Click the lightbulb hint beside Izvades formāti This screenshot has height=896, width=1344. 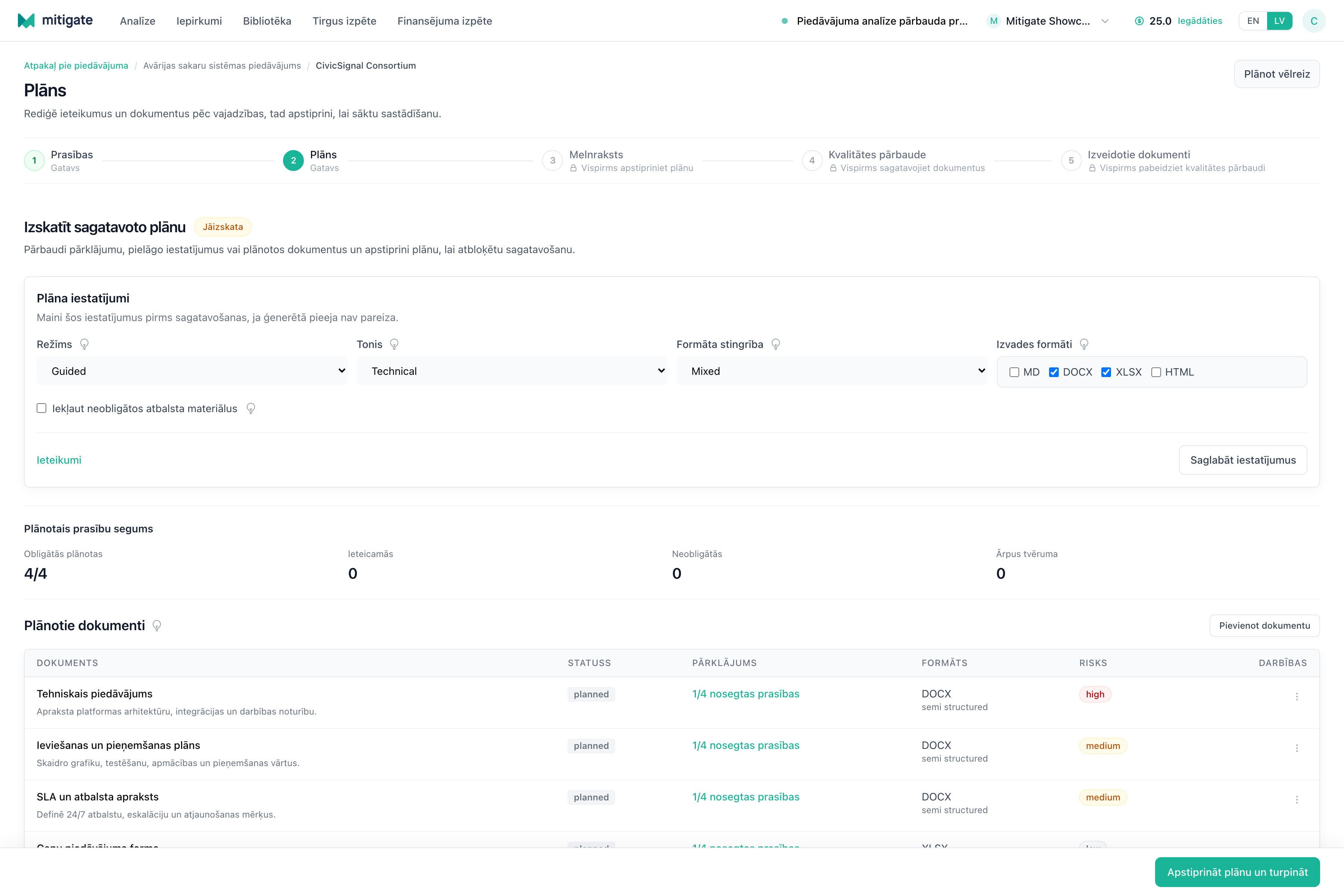pyautogui.click(x=1084, y=345)
